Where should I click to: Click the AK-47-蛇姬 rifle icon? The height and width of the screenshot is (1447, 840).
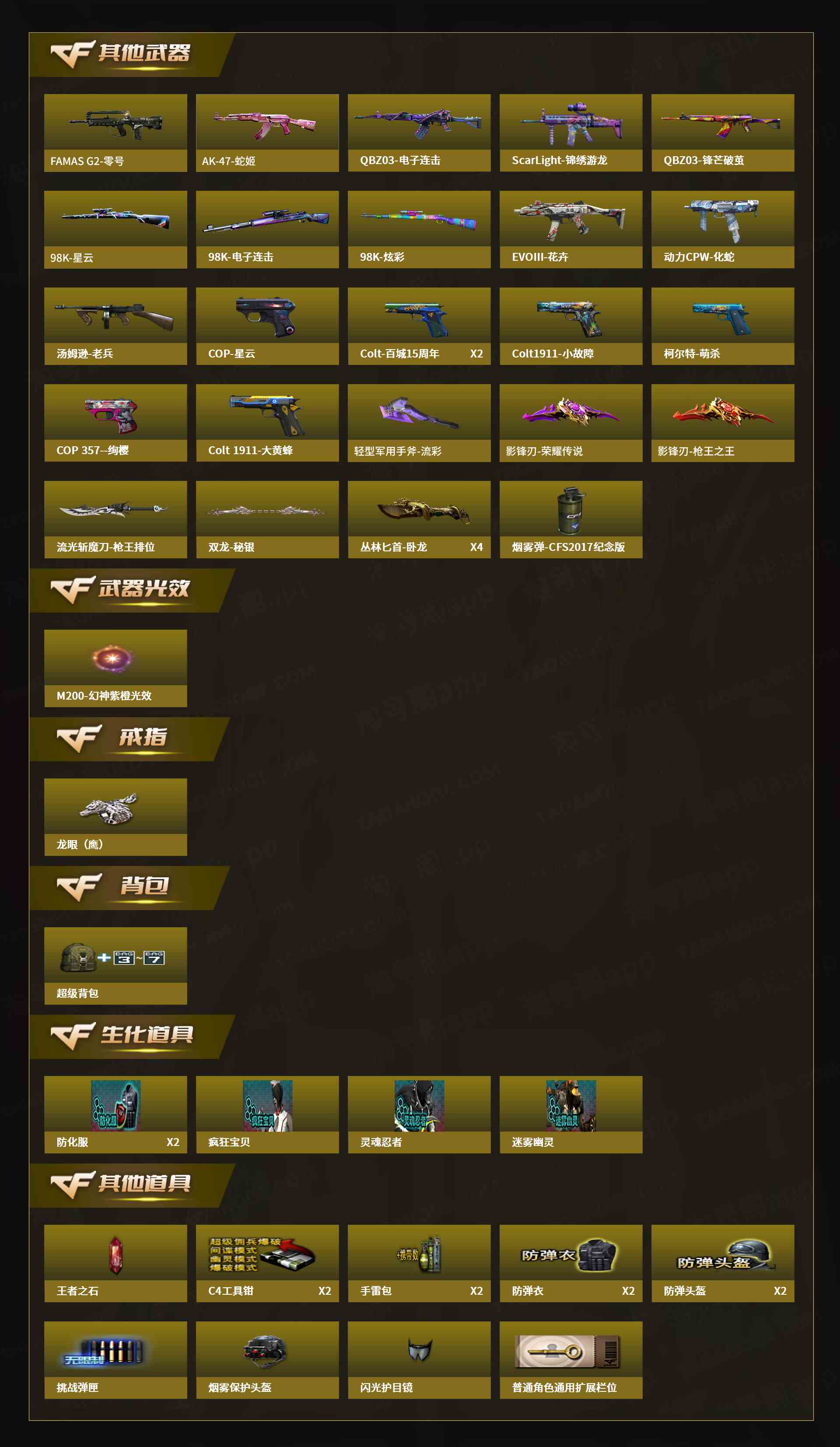pyautogui.click(x=265, y=125)
